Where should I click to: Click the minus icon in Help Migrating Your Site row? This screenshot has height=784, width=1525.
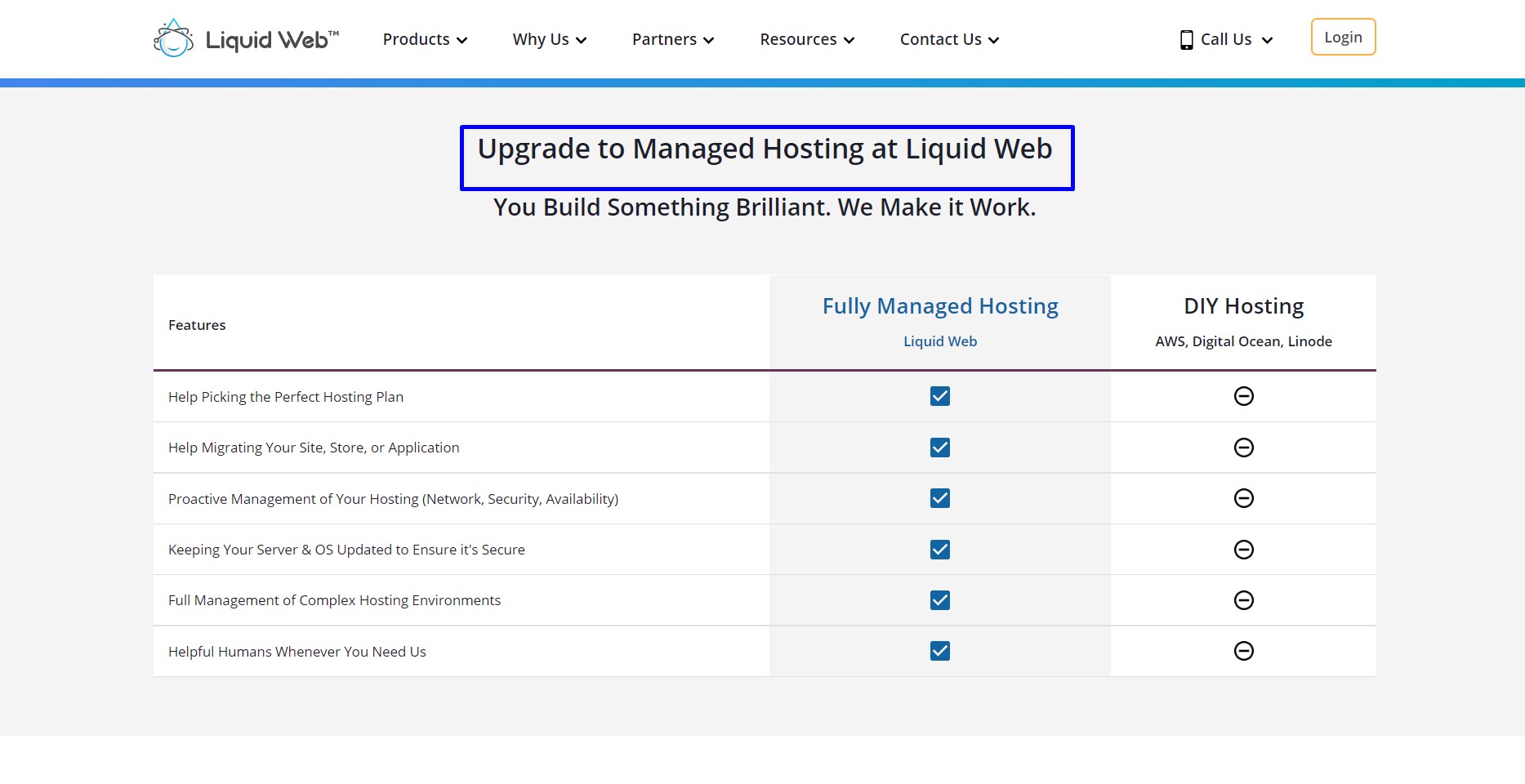click(1243, 448)
